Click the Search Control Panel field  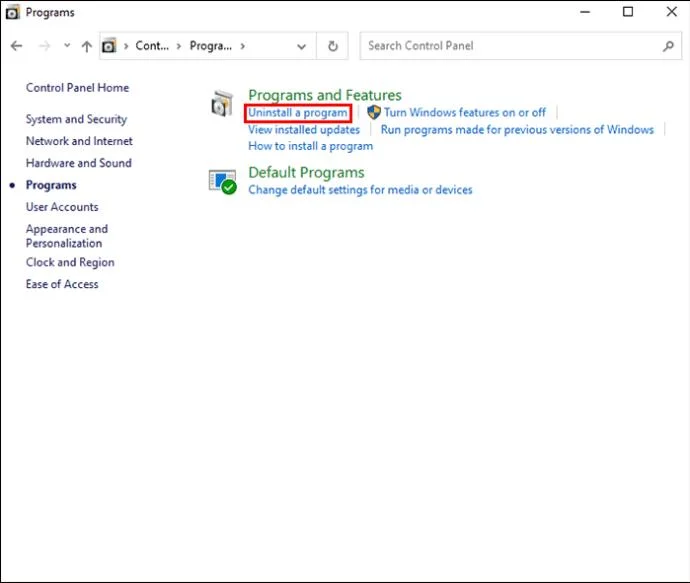pos(521,46)
